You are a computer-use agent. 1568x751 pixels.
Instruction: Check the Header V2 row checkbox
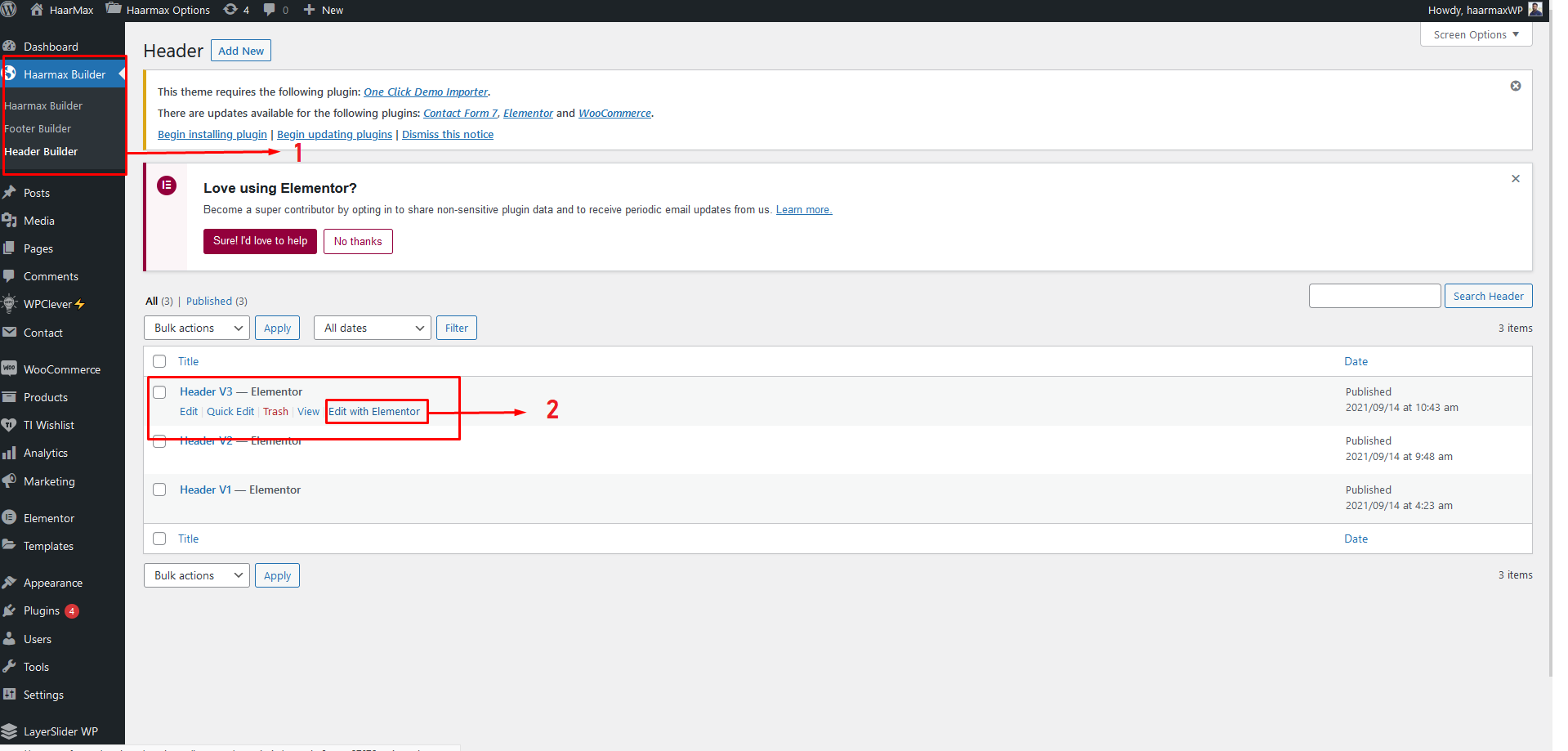159,441
